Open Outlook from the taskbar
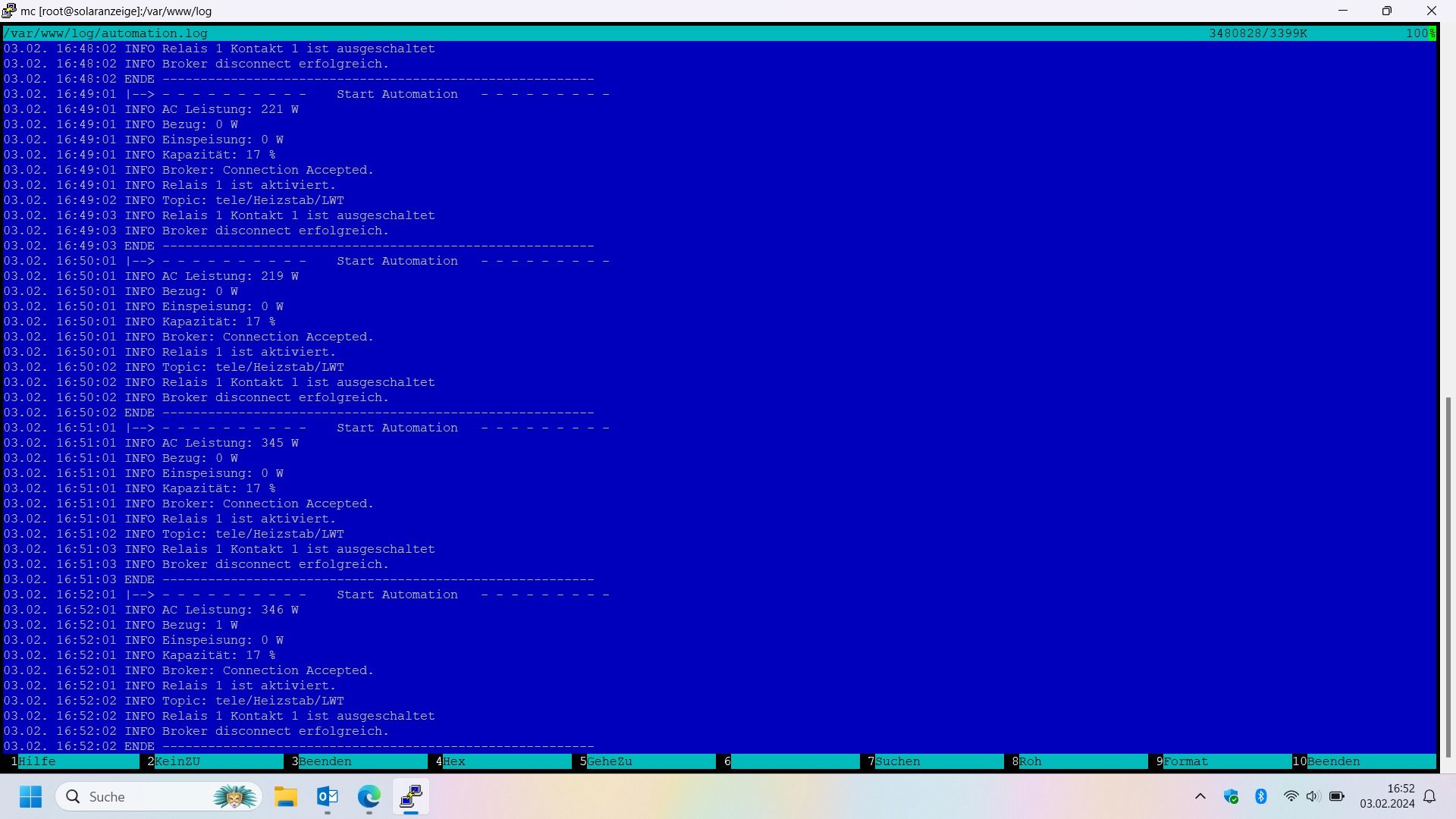 coord(328,796)
